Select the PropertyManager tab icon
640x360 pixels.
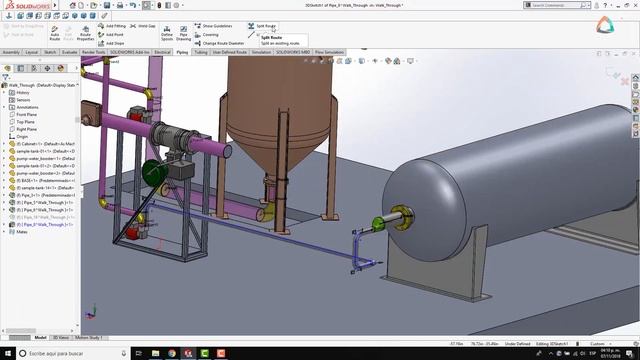[x=20, y=68]
